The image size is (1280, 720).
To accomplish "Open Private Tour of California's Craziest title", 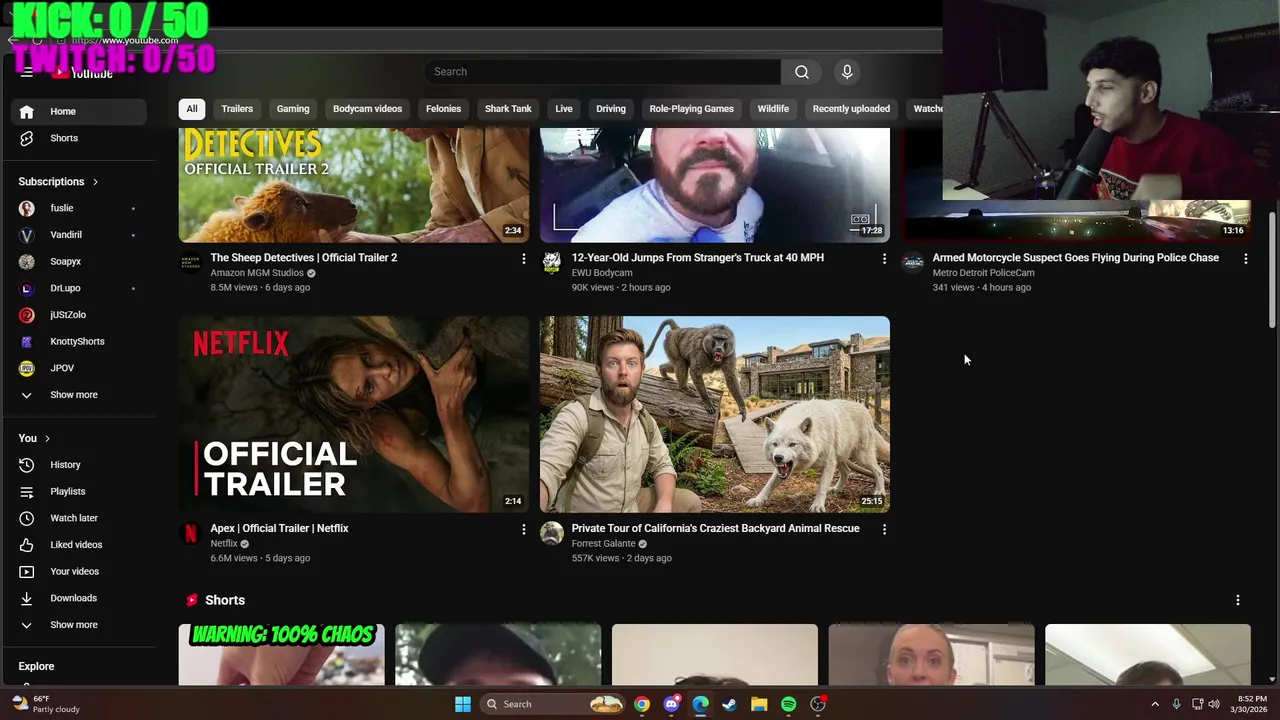I will (x=715, y=528).
